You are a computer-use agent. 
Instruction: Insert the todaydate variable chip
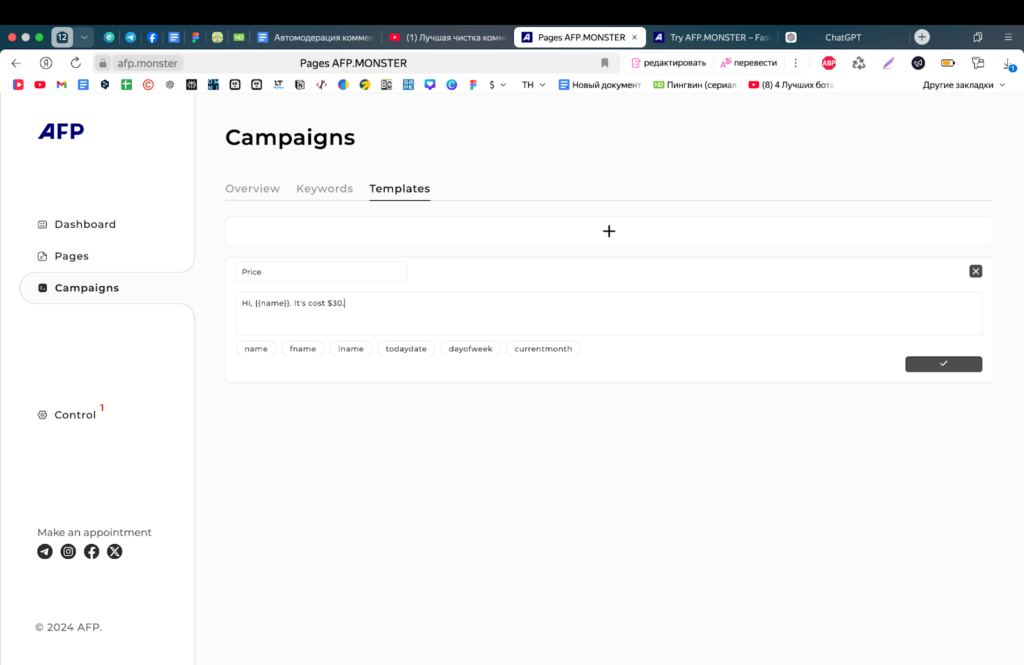407,349
